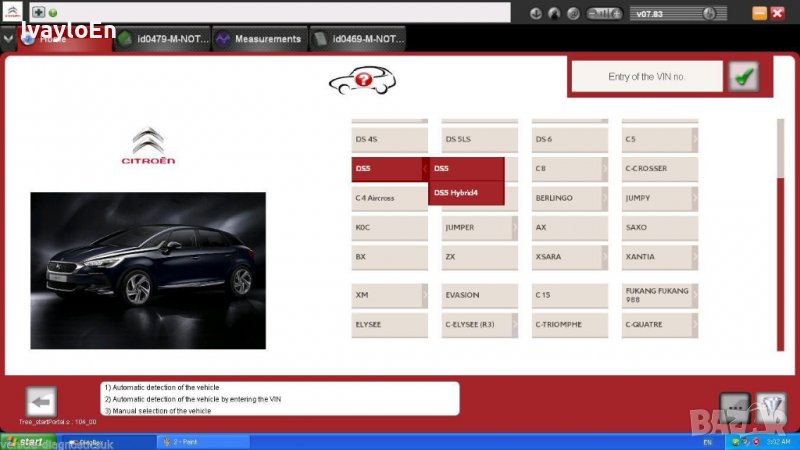Switch to the Measurements tab
Viewport: 800px width, 450px height.
point(258,39)
